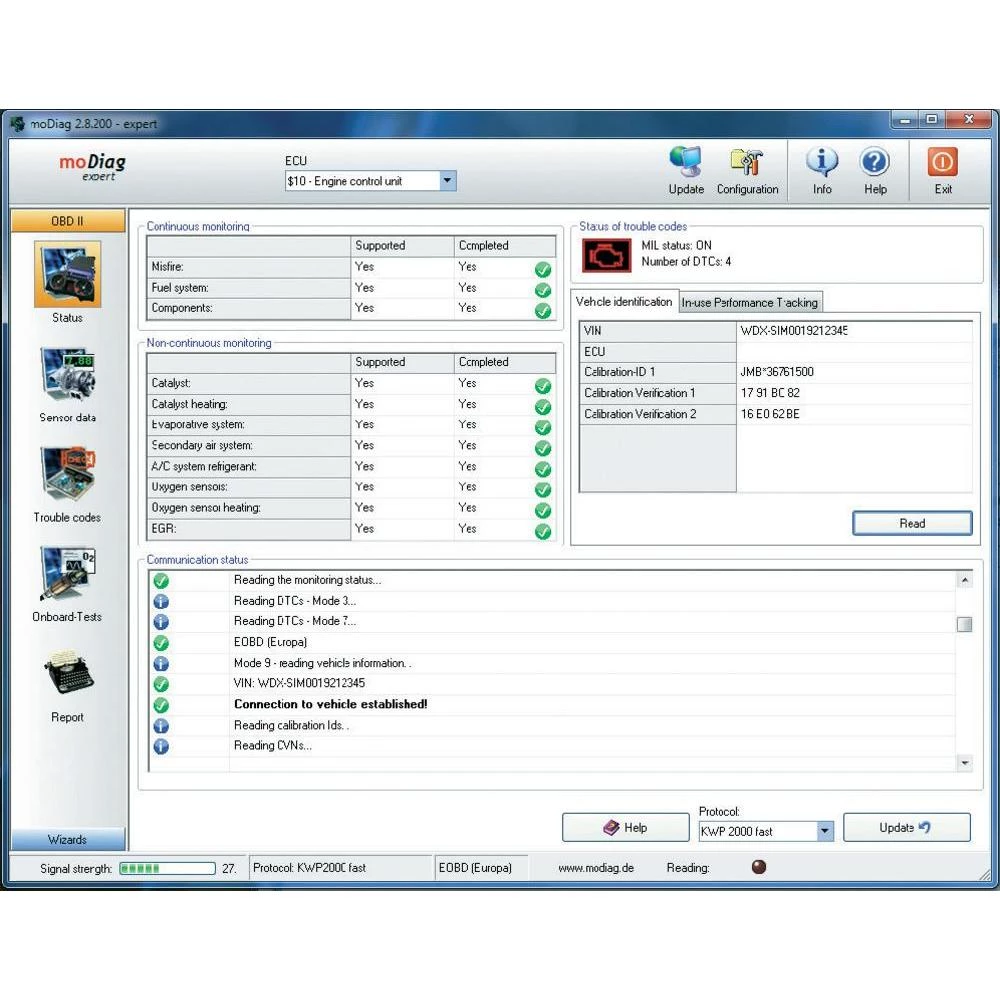
Task: Open the Configuration tools icon
Action: tap(747, 164)
